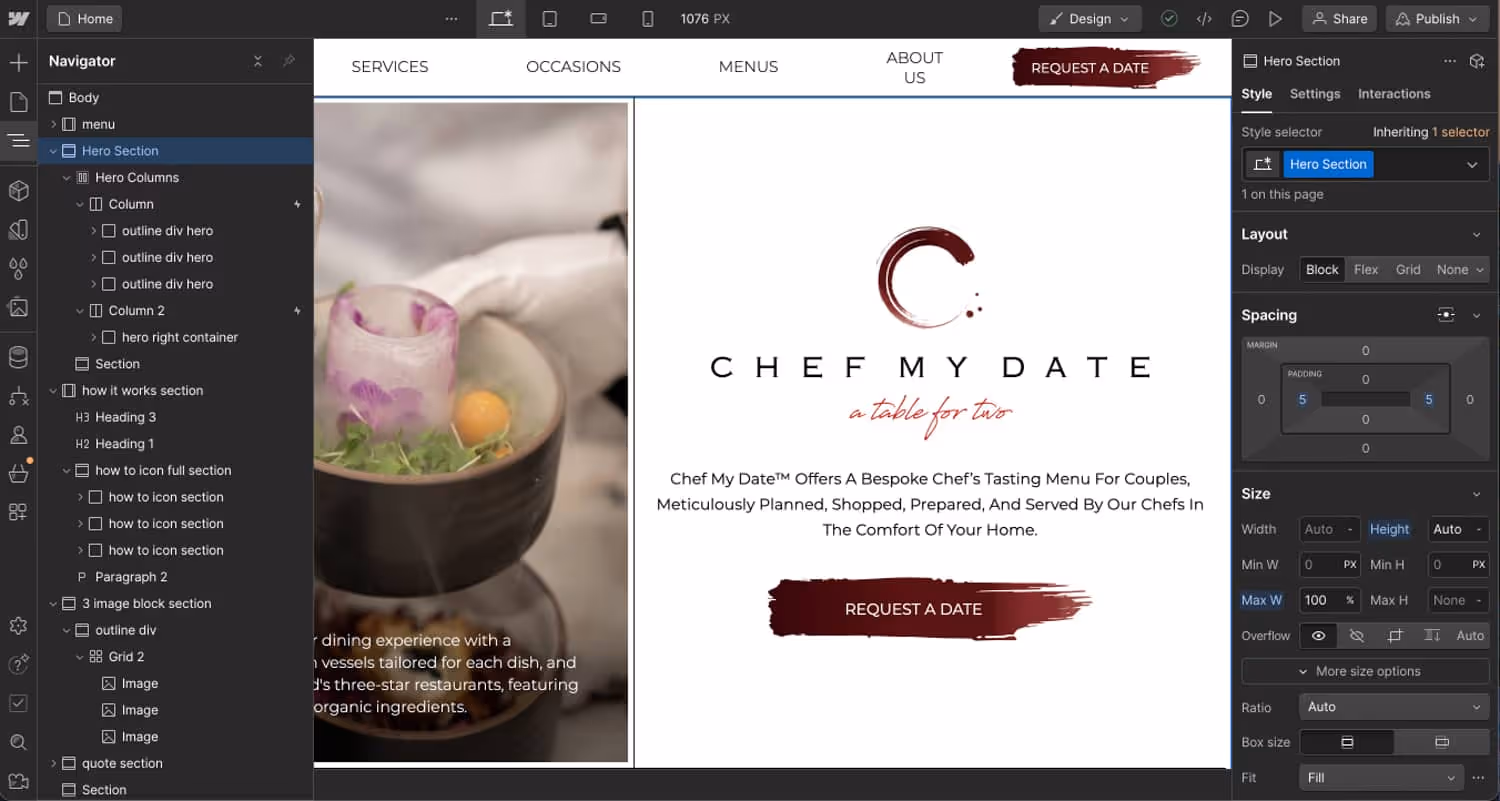Click the Publish button
This screenshot has width=1500, height=801.
click(x=1436, y=19)
